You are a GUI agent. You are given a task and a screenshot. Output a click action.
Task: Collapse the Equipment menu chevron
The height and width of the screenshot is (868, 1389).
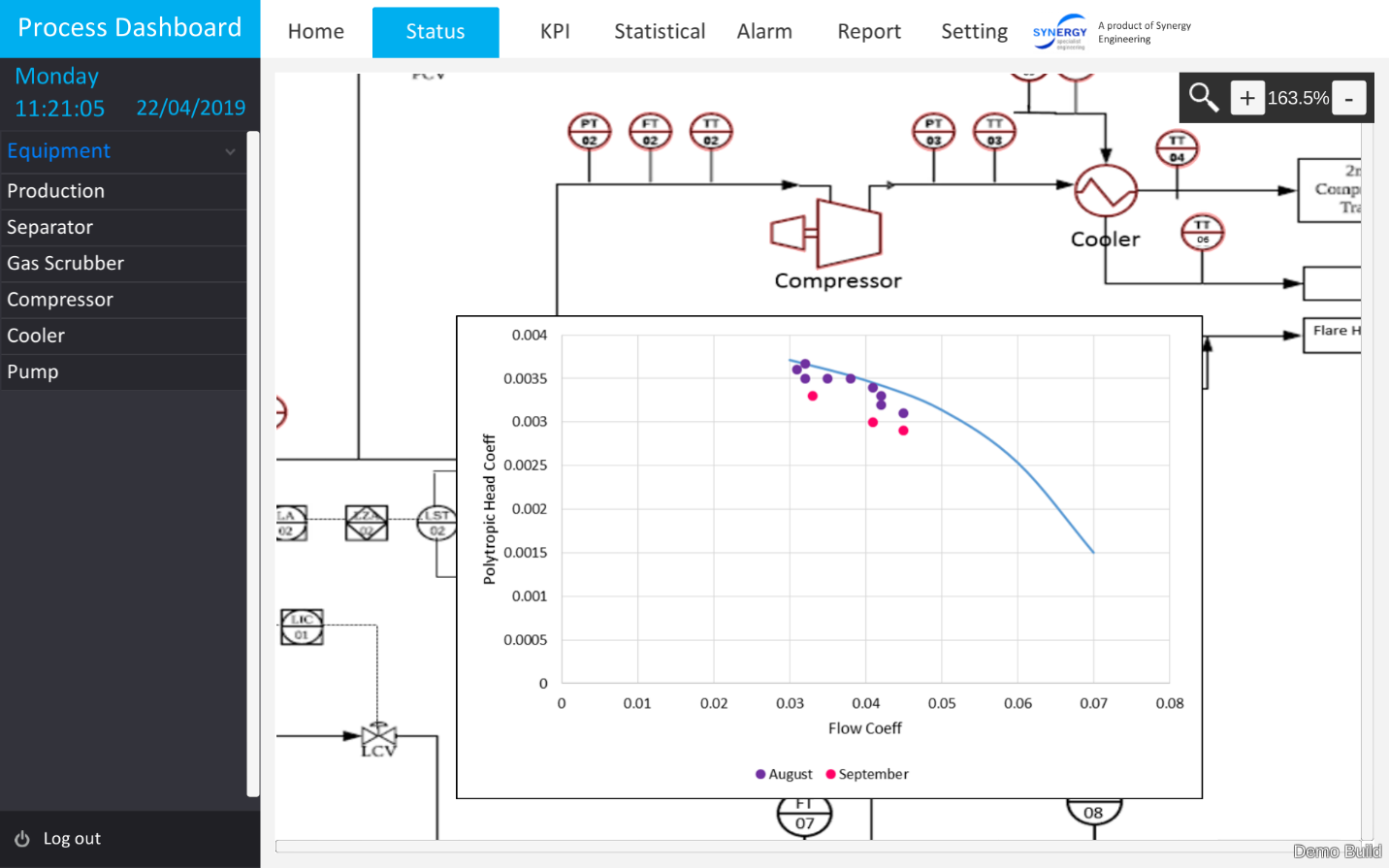pos(230,151)
